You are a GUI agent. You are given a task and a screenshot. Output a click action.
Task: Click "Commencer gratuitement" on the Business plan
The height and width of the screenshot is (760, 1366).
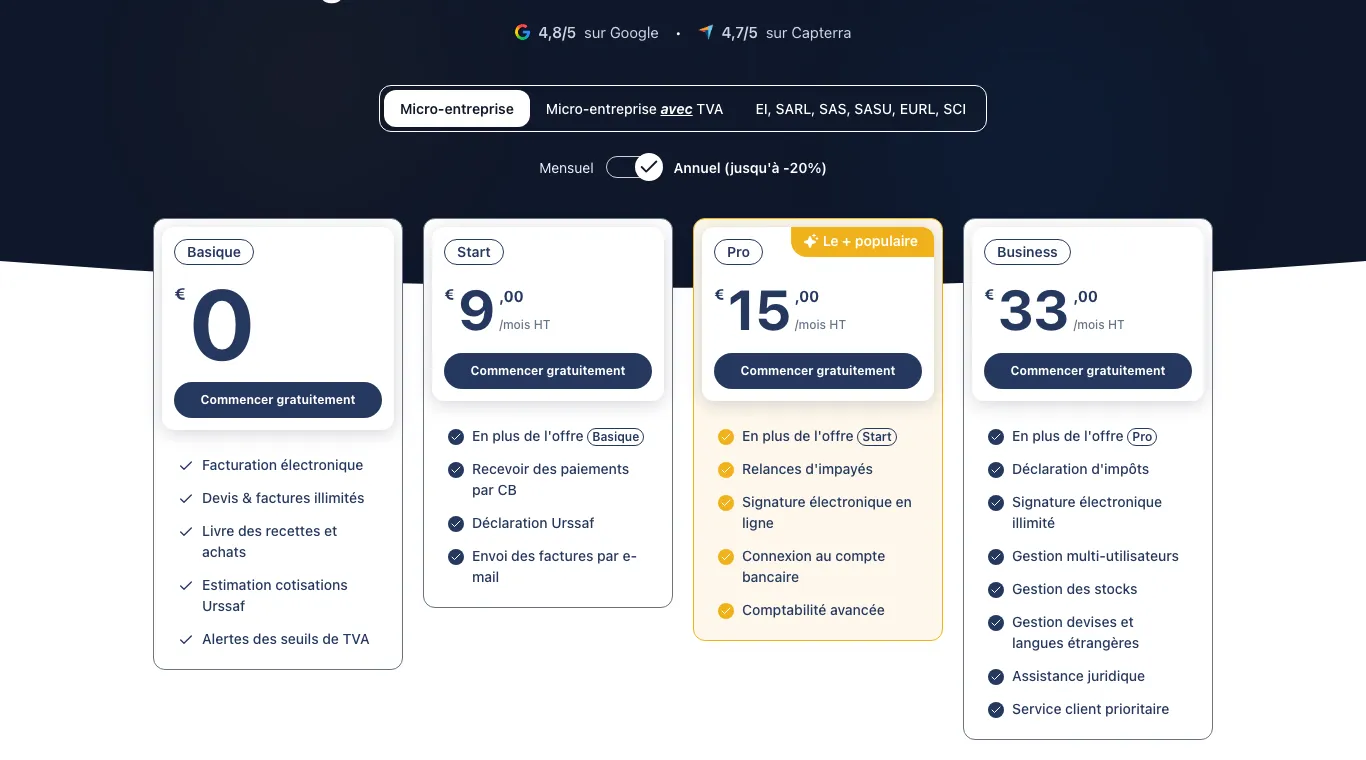click(1088, 371)
